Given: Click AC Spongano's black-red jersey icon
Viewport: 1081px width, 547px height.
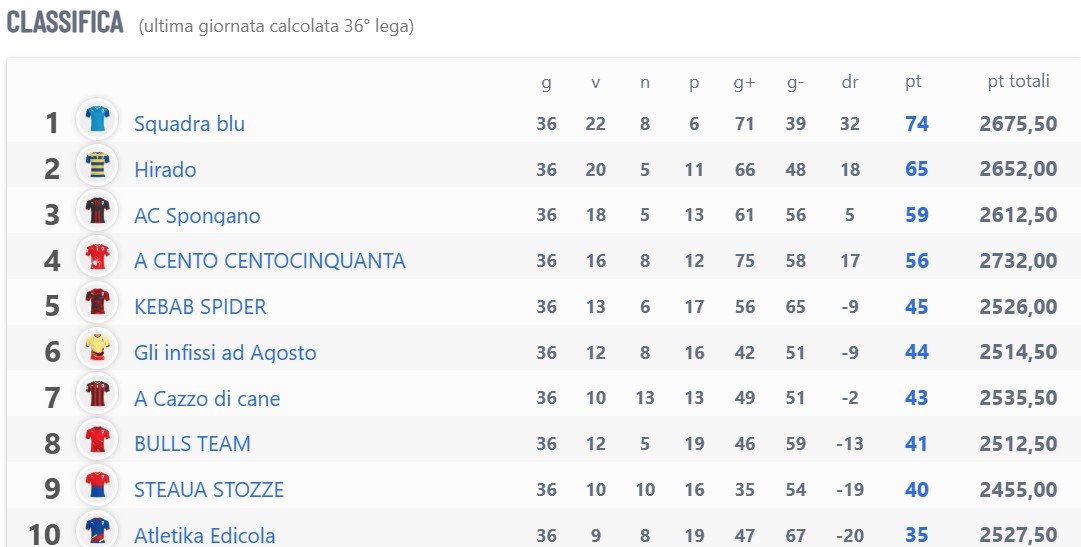Looking at the screenshot, I should point(97,210).
